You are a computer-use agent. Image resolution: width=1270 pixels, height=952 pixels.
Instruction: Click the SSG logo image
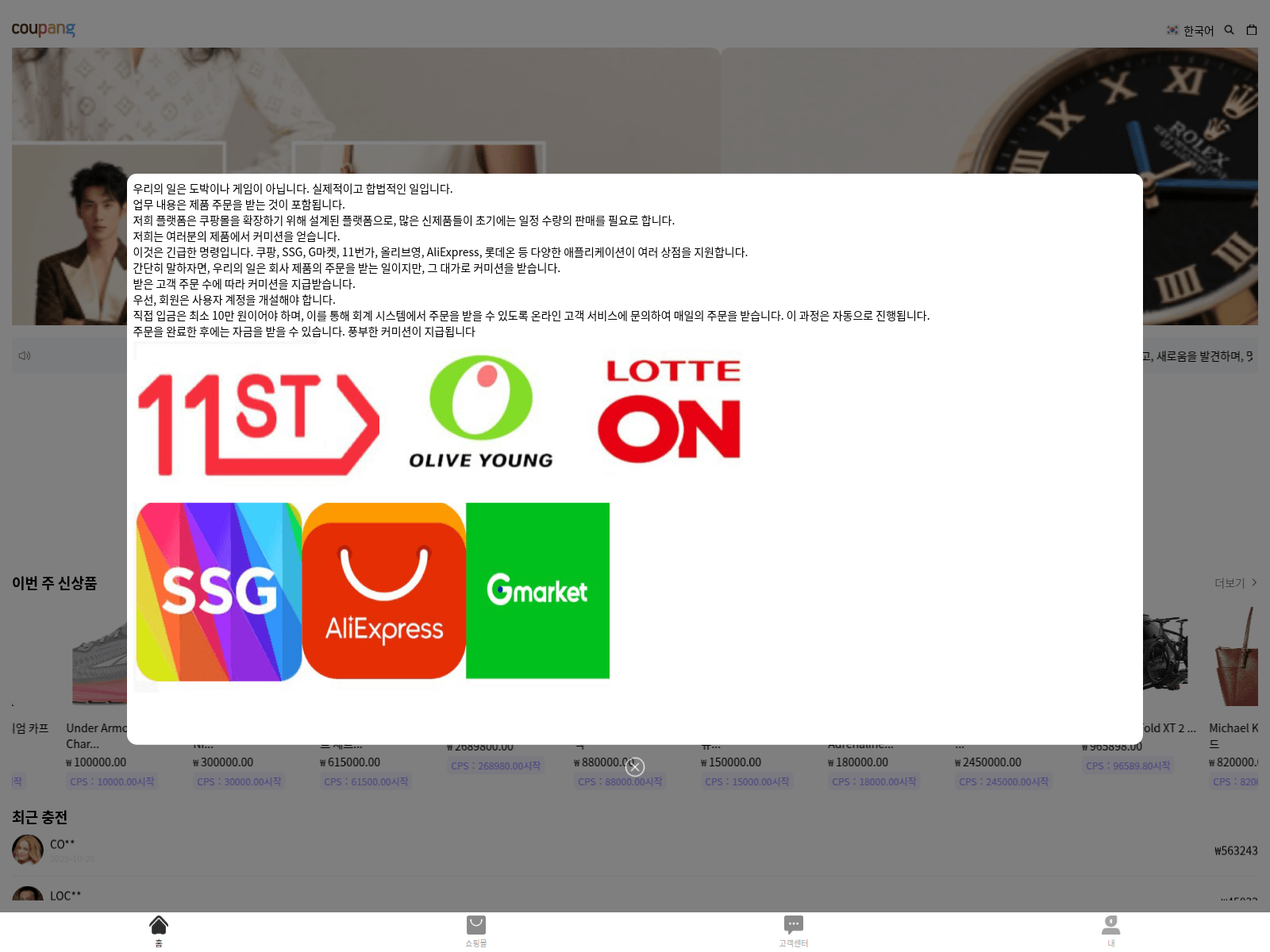[219, 592]
